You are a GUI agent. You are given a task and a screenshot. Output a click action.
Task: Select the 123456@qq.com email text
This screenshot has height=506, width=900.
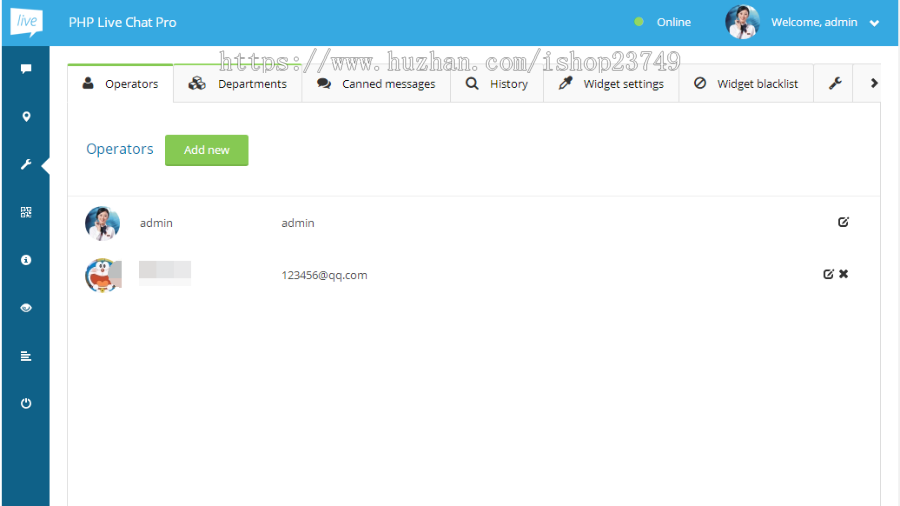(x=324, y=275)
